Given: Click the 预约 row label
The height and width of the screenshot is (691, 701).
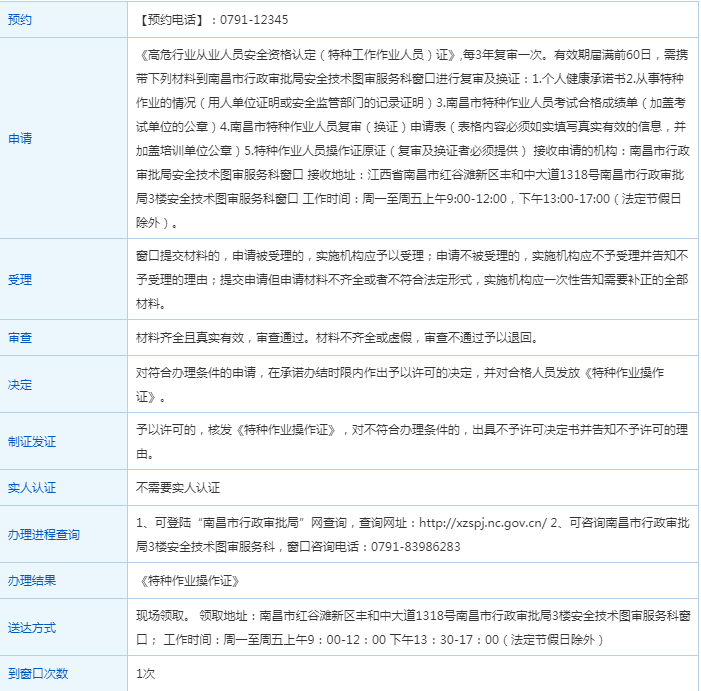Looking at the screenshot, I should pyautogui.click(x=20, y=20).
